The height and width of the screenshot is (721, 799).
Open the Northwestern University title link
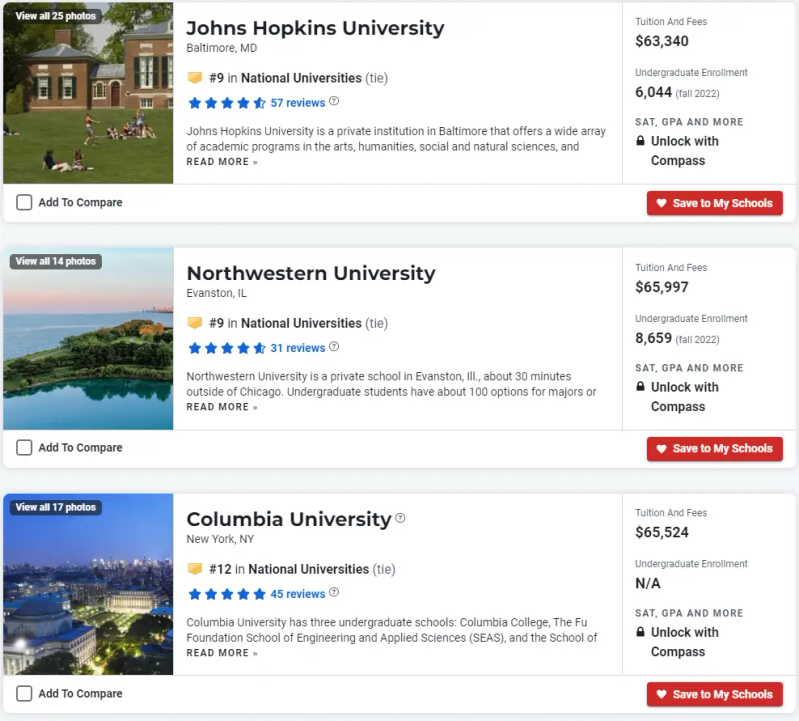(311, 273)
